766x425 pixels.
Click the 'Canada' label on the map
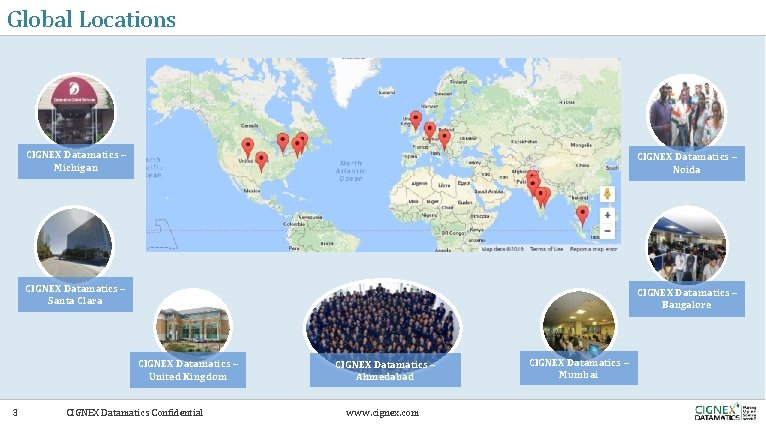tap(250, 126)
